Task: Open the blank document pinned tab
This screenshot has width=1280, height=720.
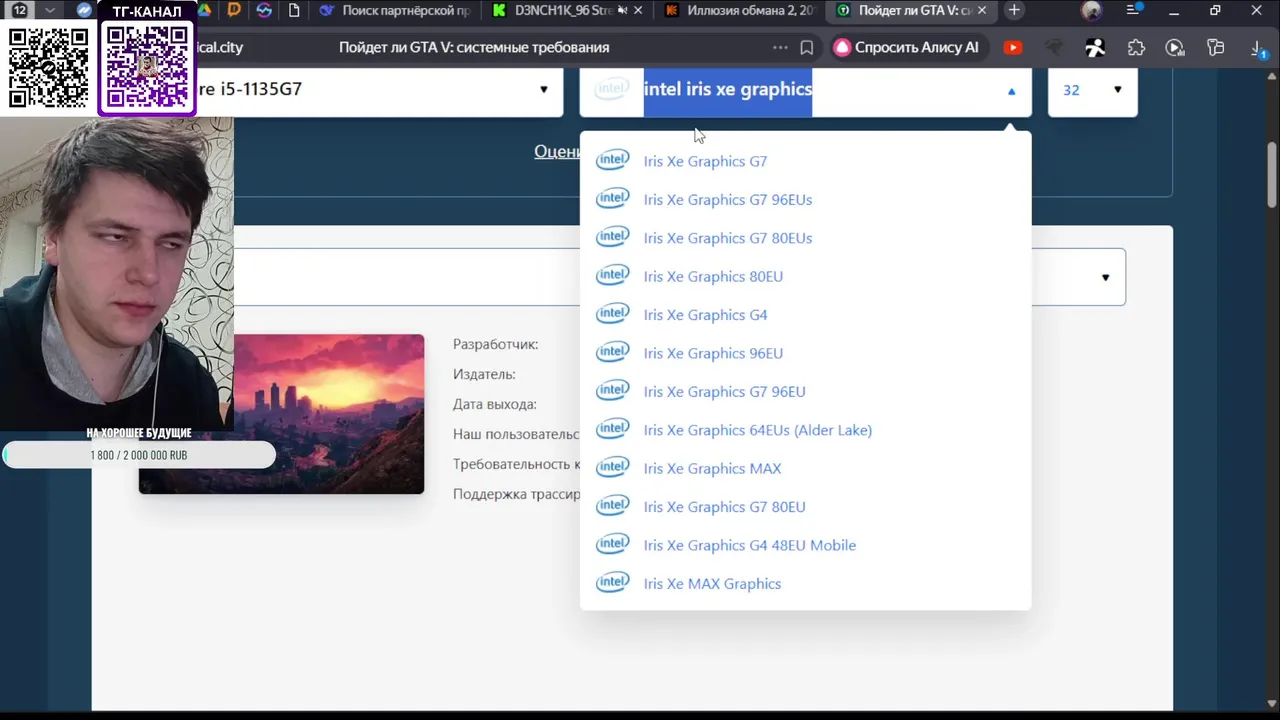Action: tap(294, 10)
